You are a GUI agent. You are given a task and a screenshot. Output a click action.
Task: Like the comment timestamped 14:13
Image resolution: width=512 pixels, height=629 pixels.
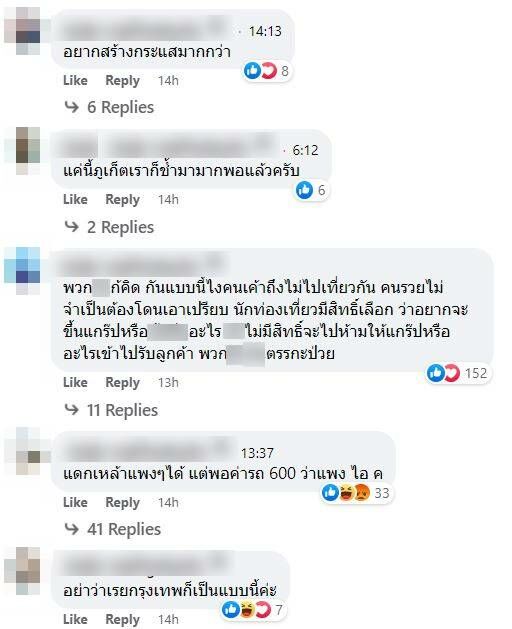pos(75,80)
